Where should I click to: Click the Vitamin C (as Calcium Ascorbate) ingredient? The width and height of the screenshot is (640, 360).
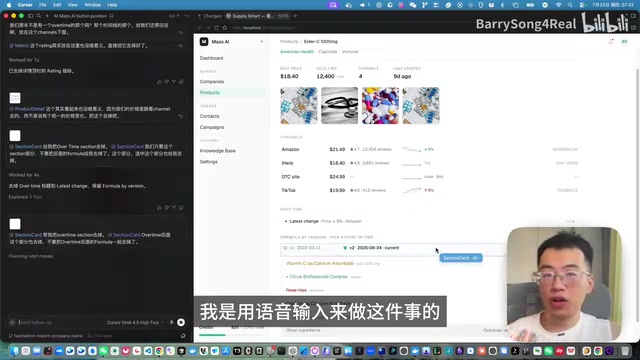(x=320, y=264)
